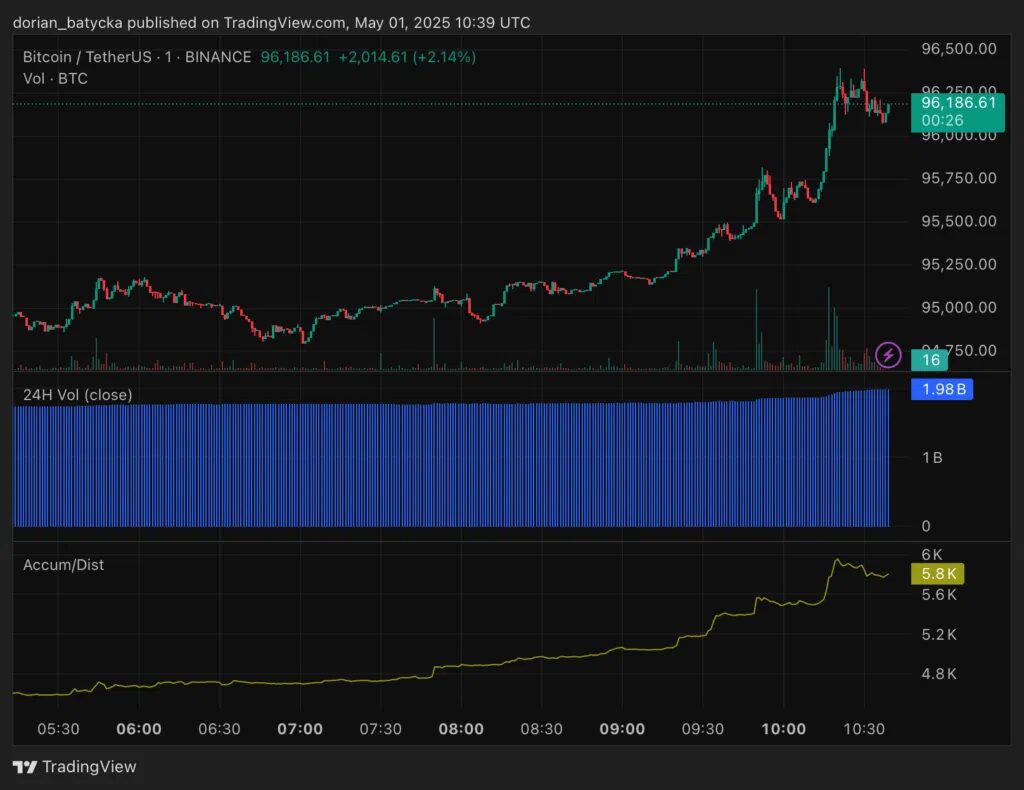Click the green 96,186.61 last price tag
The width and height of the screenshot is (1024, 790).
coord(956,102)
